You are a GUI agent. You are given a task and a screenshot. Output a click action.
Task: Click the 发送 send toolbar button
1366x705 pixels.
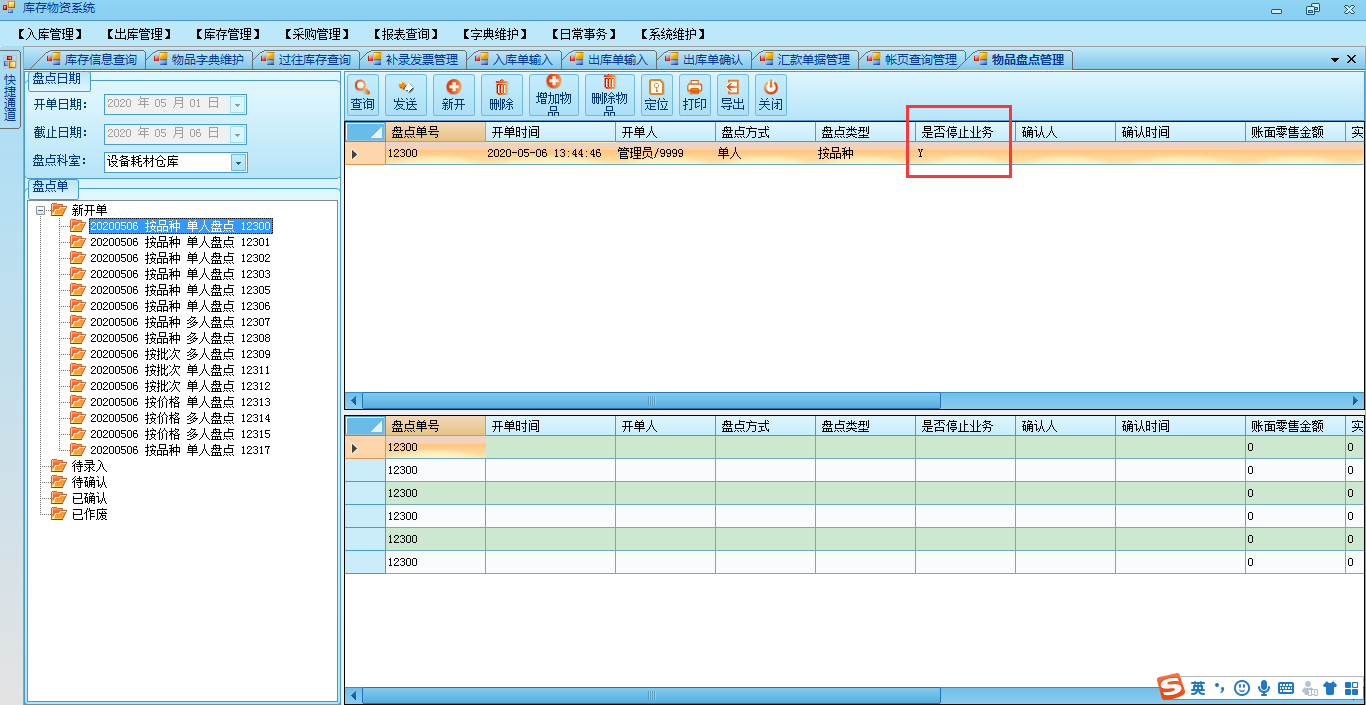[405, 95]
